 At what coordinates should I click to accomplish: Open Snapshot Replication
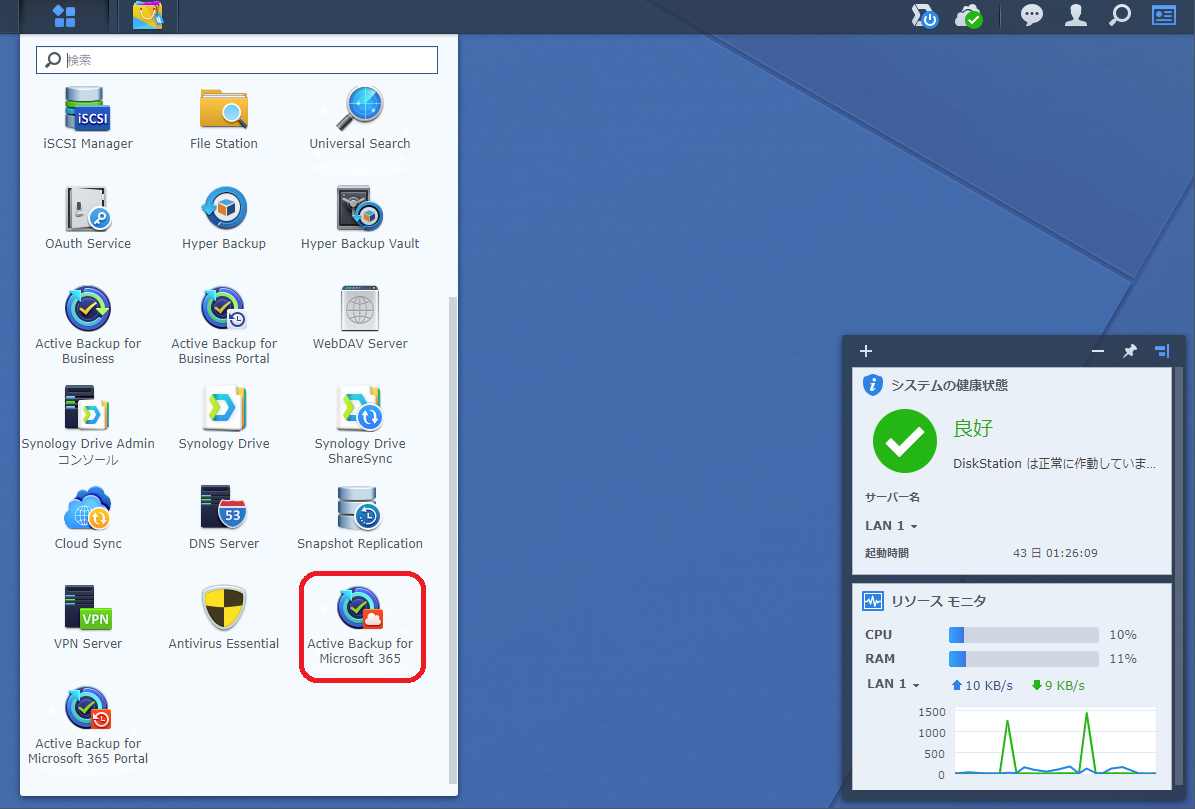360,518
